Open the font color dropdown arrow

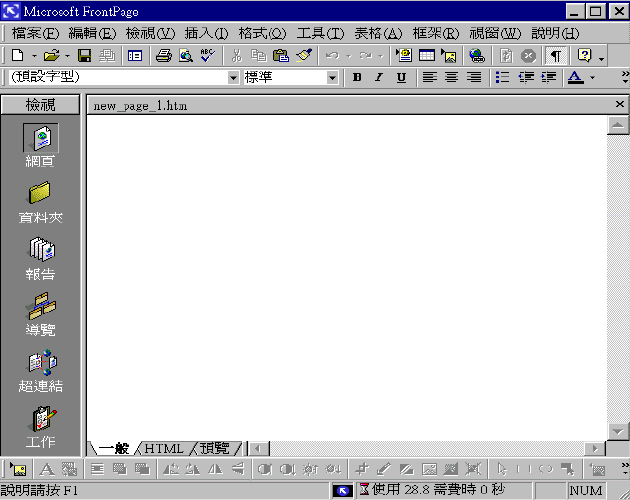(592, 77)
